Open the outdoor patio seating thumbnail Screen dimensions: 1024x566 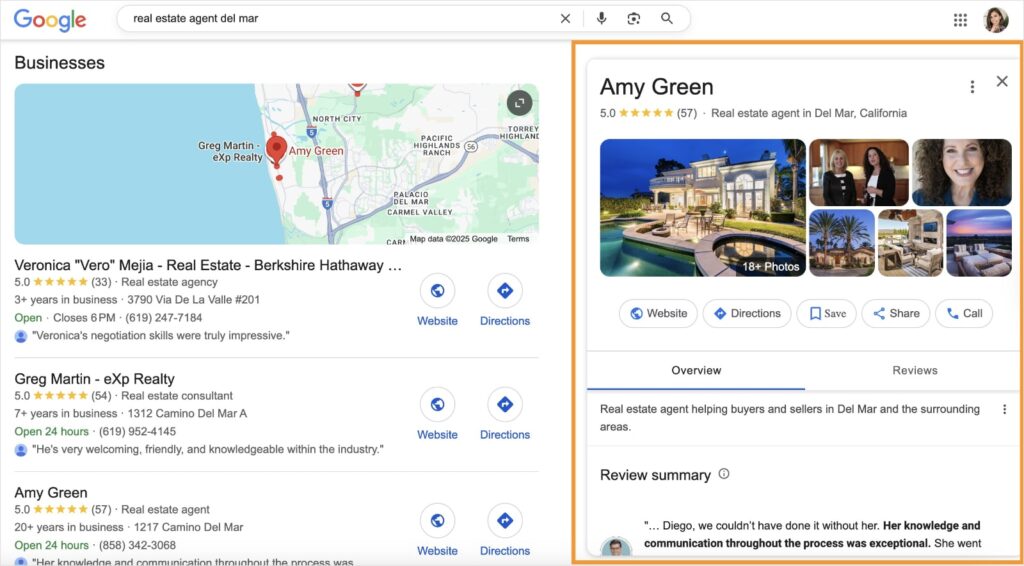click(x=910, y=243)
